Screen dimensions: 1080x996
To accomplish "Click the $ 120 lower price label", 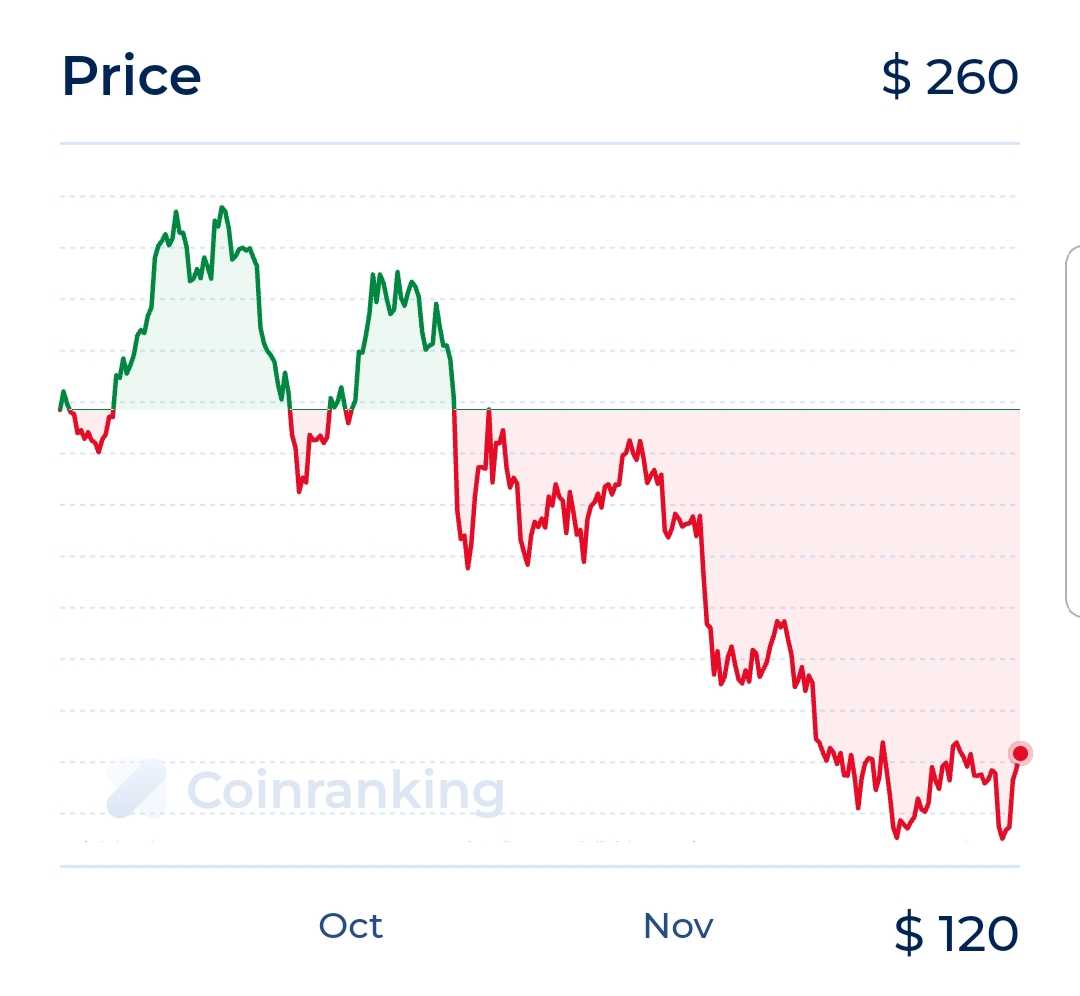I will [x=955, y=933].
